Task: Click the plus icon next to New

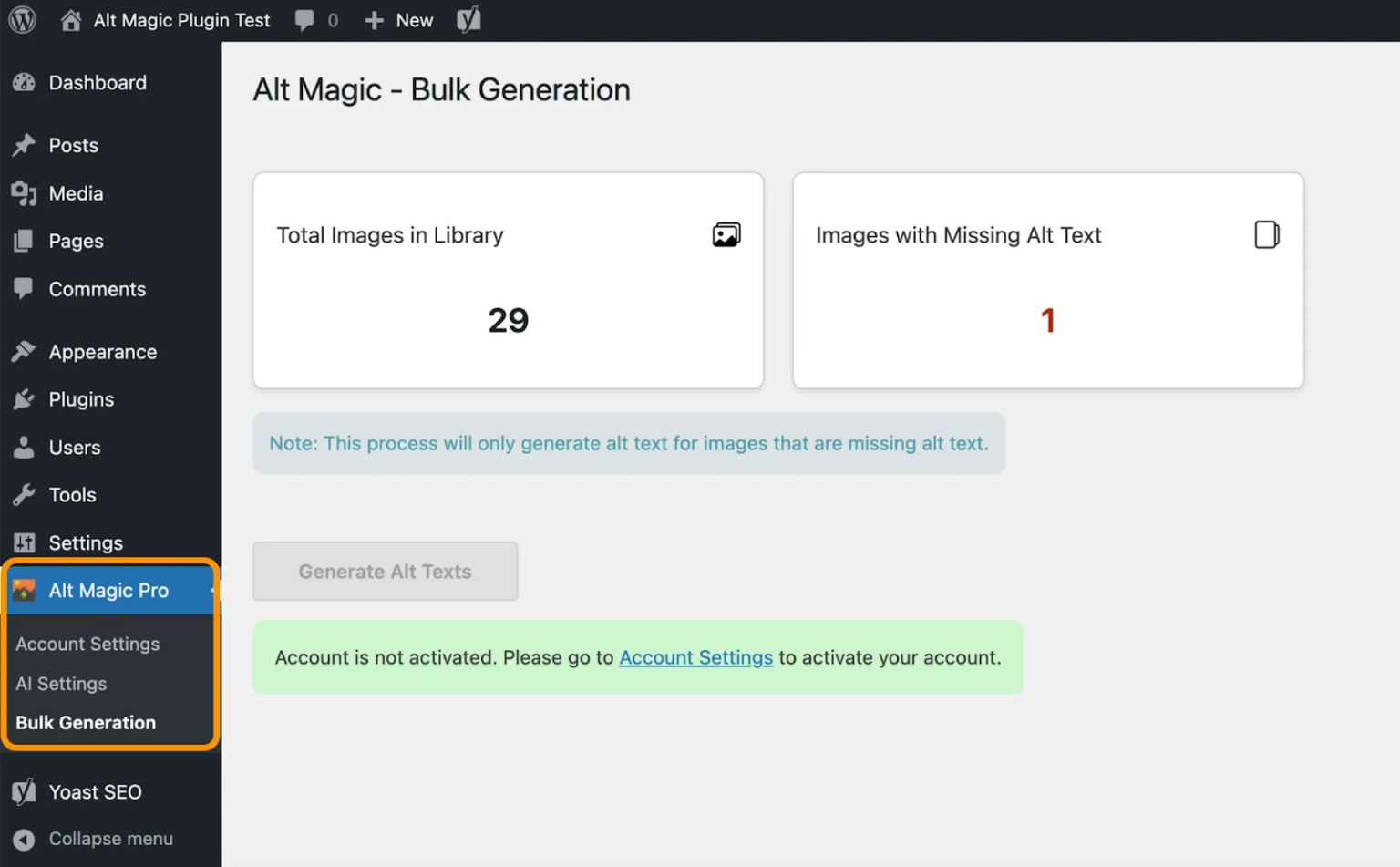Action: tap(374, 20)
